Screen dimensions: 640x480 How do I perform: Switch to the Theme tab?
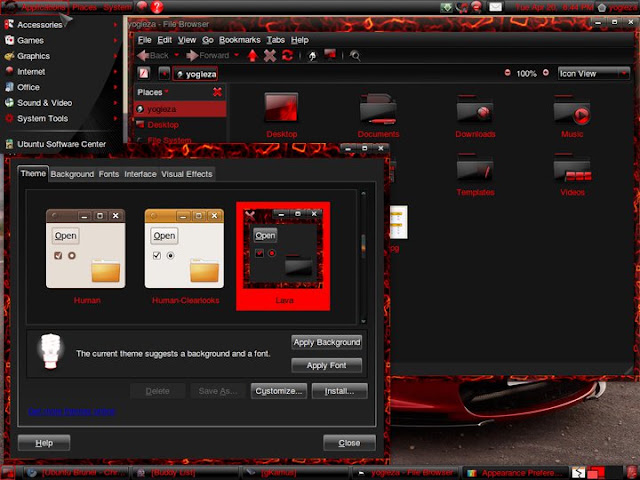33,173
